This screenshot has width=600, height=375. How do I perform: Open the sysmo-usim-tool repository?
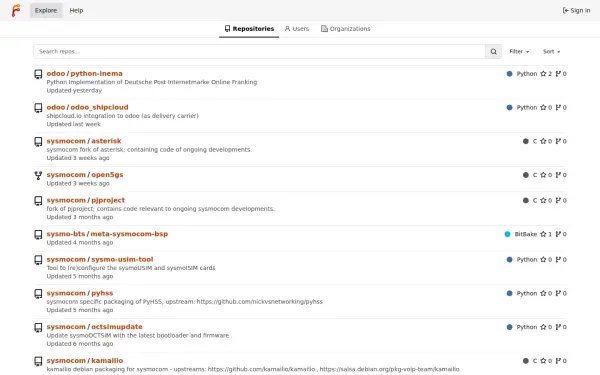tap(122, 259)
